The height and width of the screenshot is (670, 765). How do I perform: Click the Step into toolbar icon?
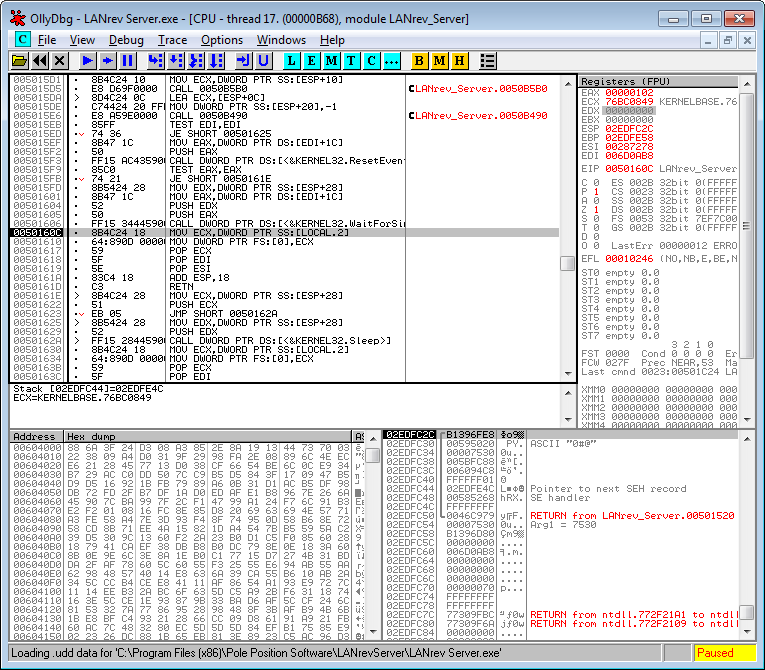(155, 61)
